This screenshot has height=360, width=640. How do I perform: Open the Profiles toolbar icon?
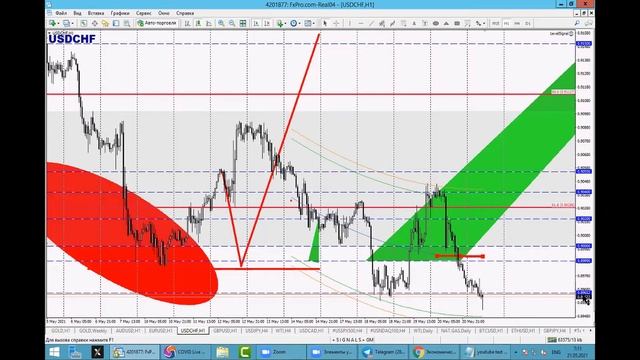66,23
